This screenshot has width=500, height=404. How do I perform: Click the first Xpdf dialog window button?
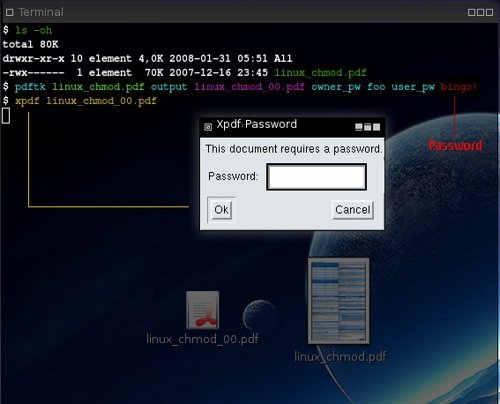coord(359,127)
